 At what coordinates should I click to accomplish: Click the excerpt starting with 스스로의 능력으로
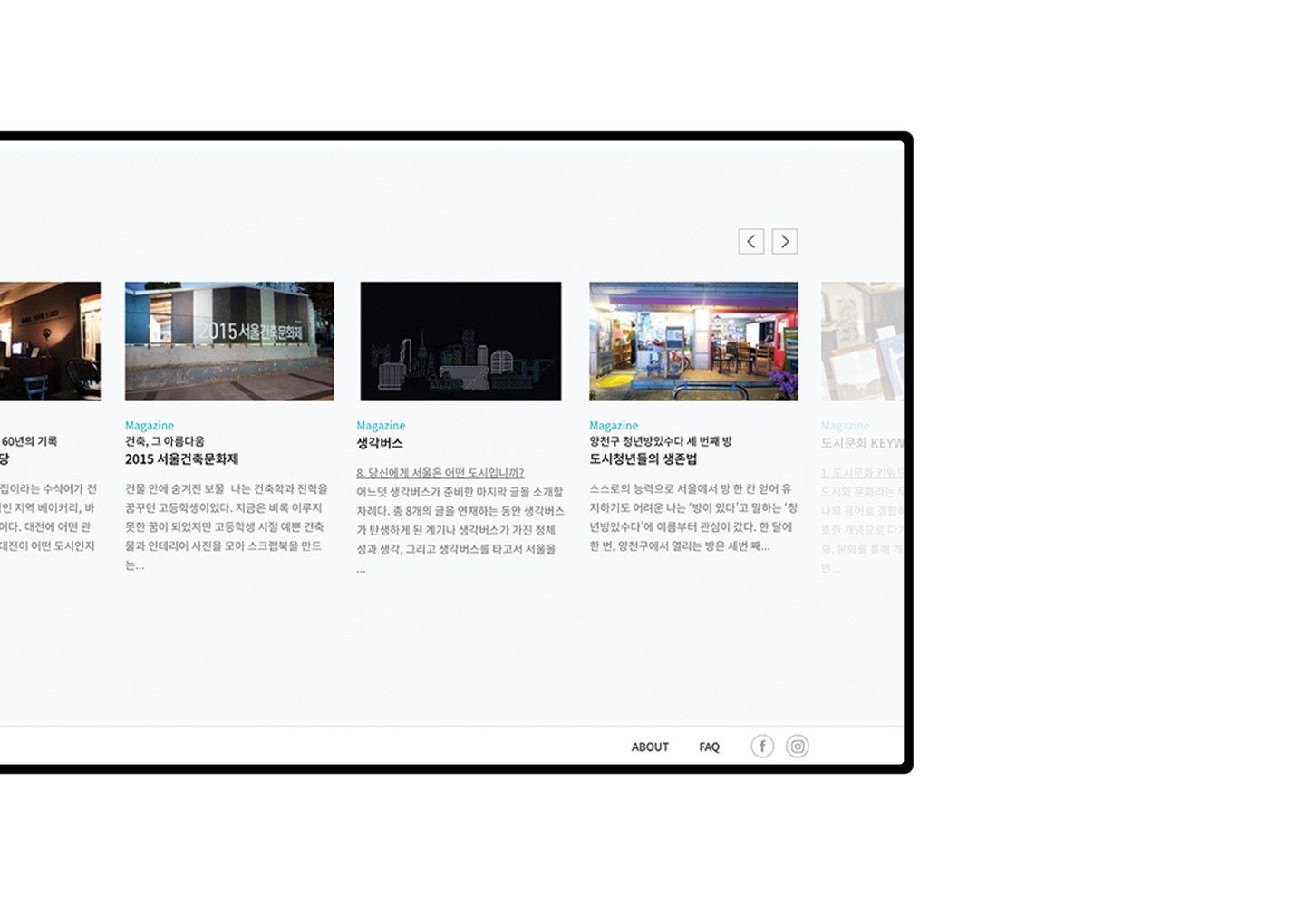pyautogui.click(x=692, y=516)
